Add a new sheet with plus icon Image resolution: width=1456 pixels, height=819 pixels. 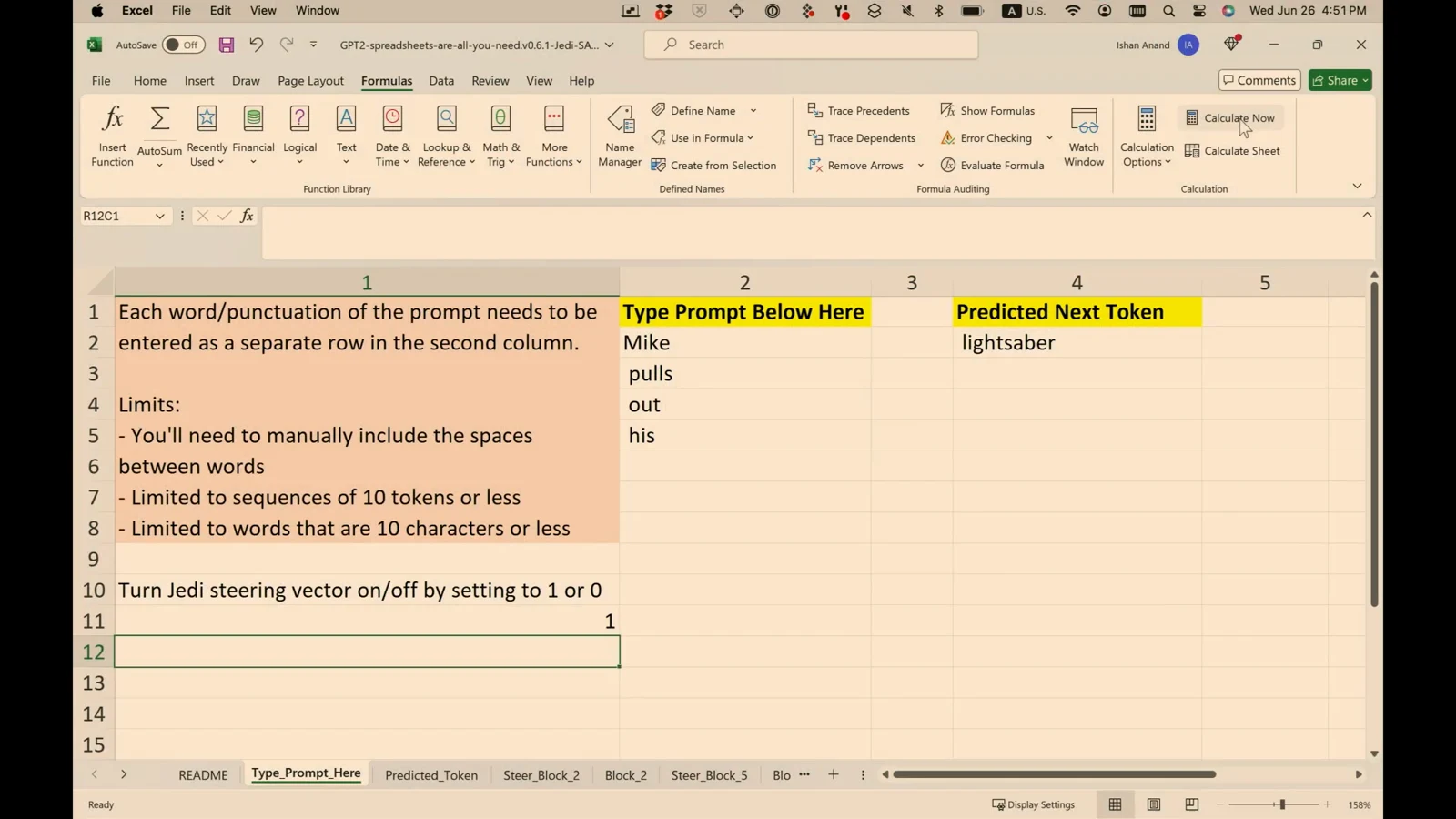click(x=834, y=774)
